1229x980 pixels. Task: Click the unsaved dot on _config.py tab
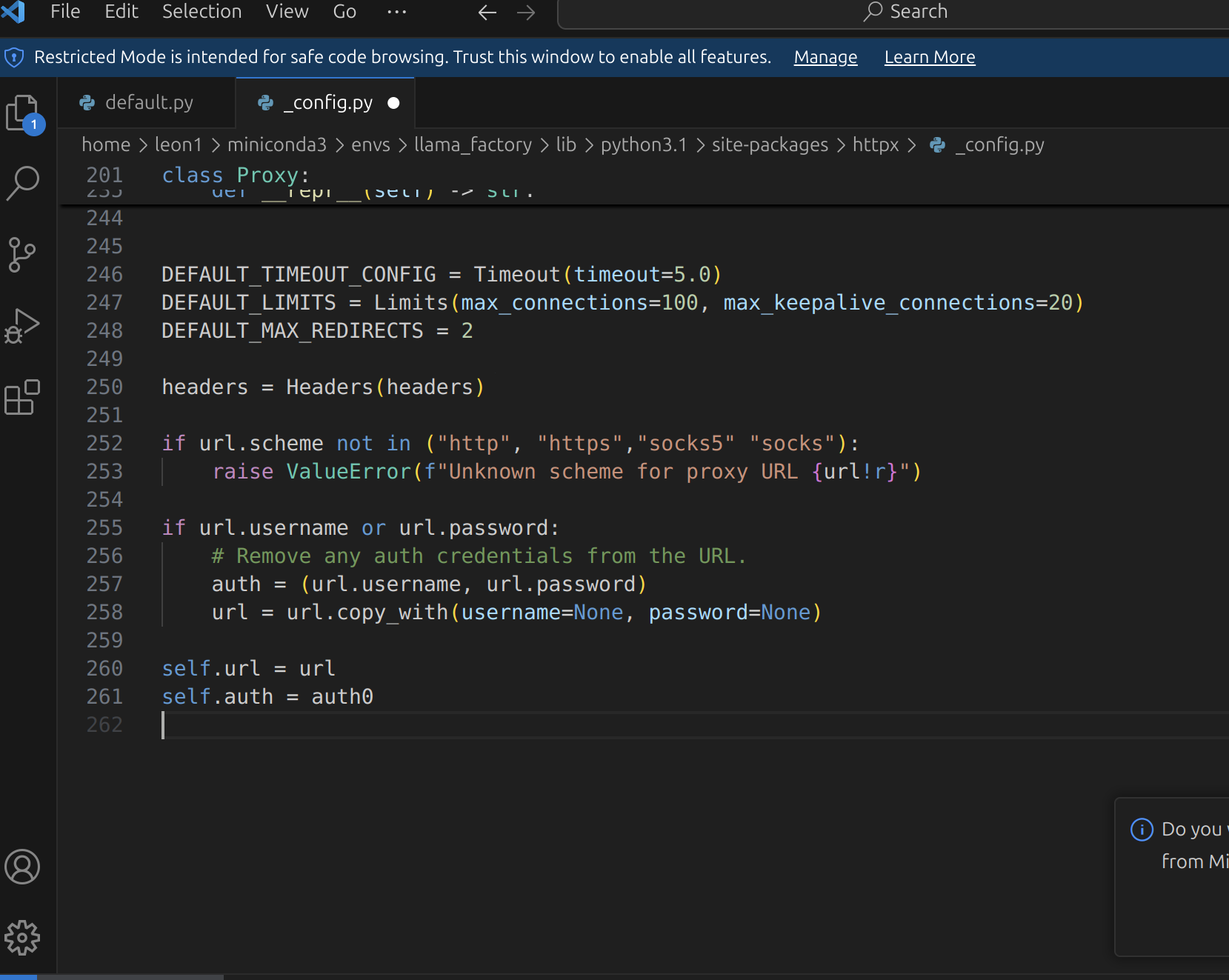394,103
